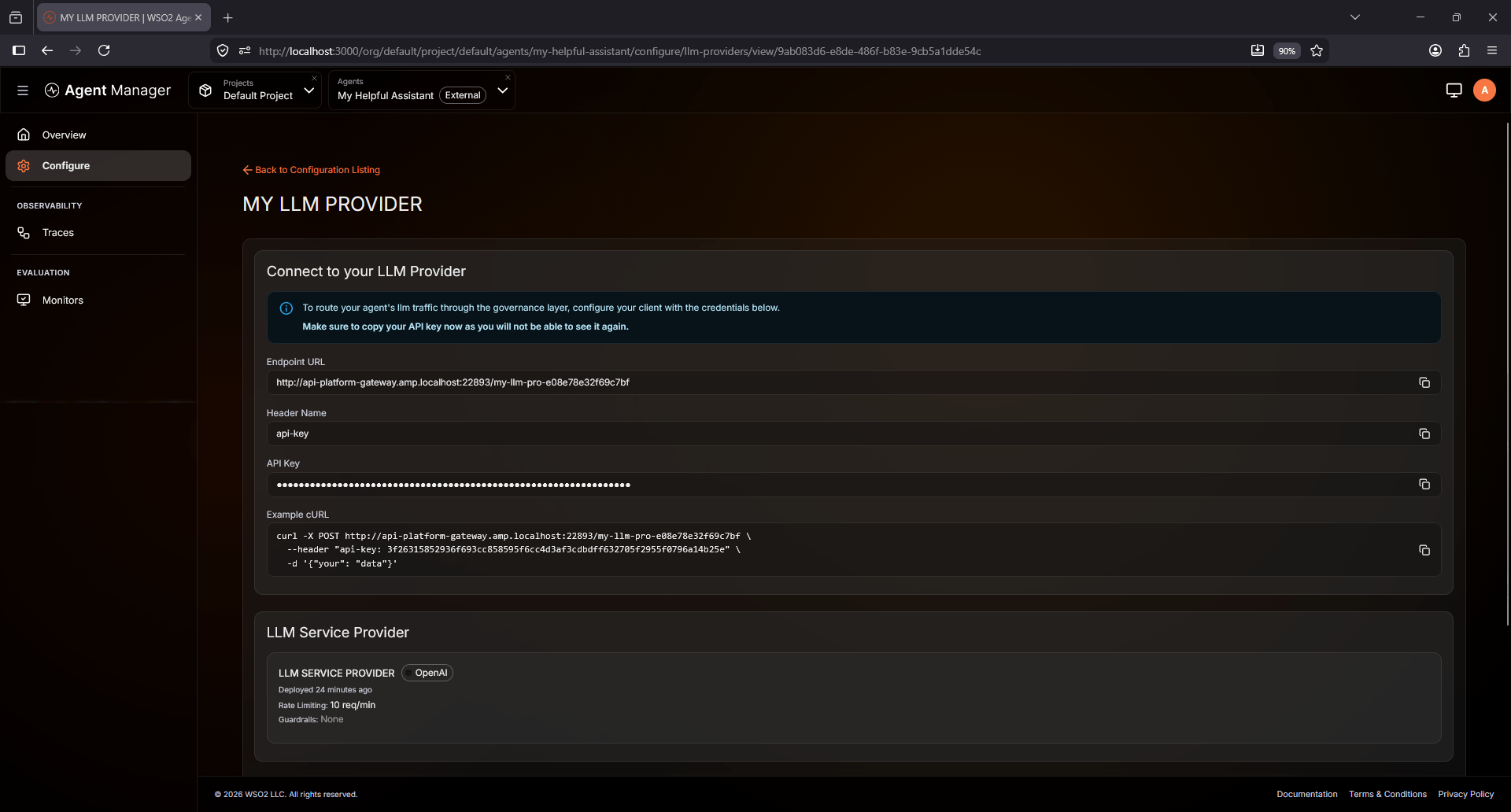The height and width of the screenshot is (812, 1511).
Task: Click the masked API Key field
Action: point(854,485)
